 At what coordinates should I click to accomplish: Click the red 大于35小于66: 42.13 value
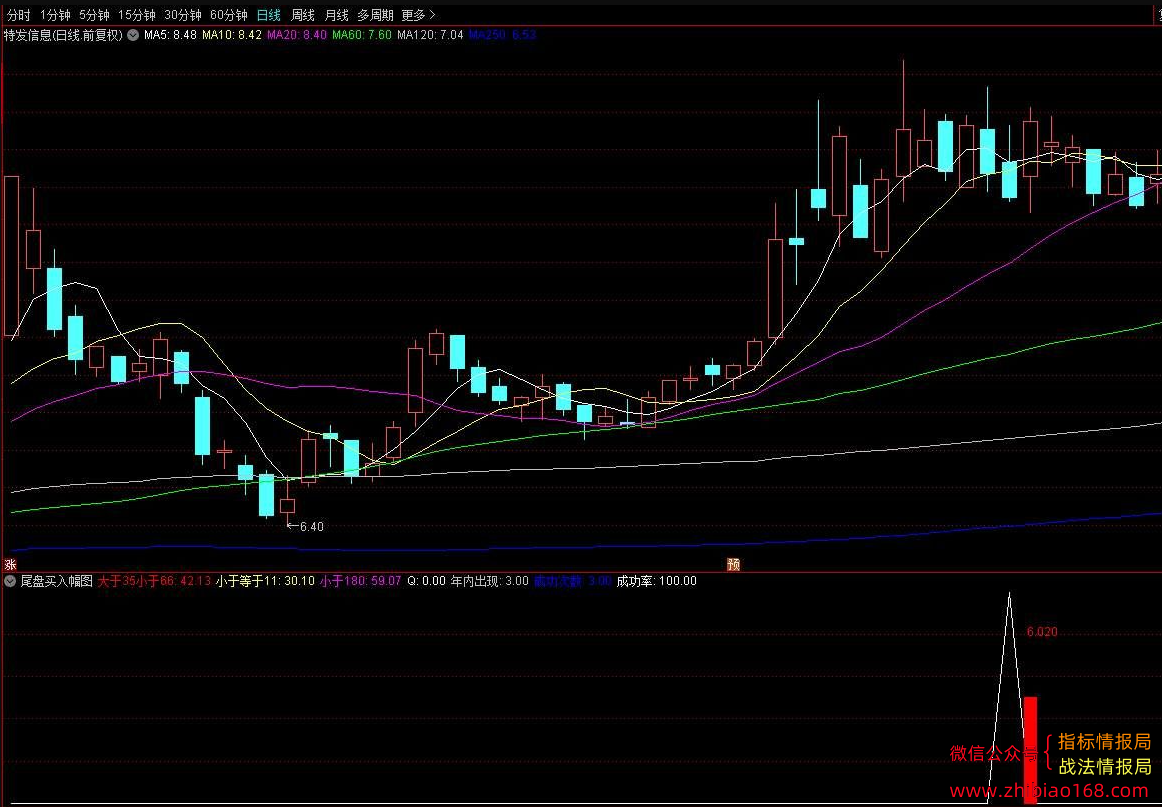point(154,581)
